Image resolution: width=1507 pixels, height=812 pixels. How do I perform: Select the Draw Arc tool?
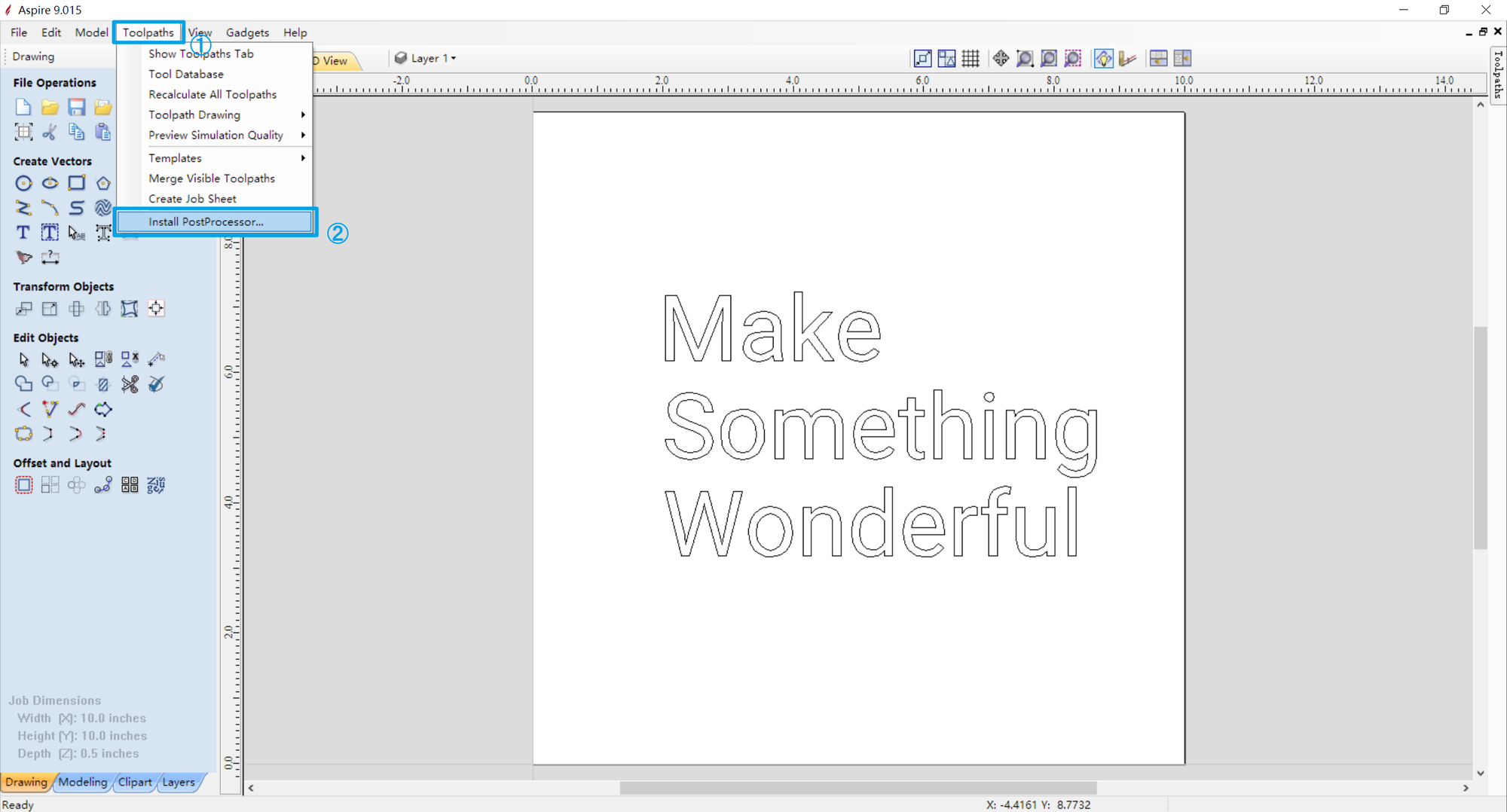point(50,208)
